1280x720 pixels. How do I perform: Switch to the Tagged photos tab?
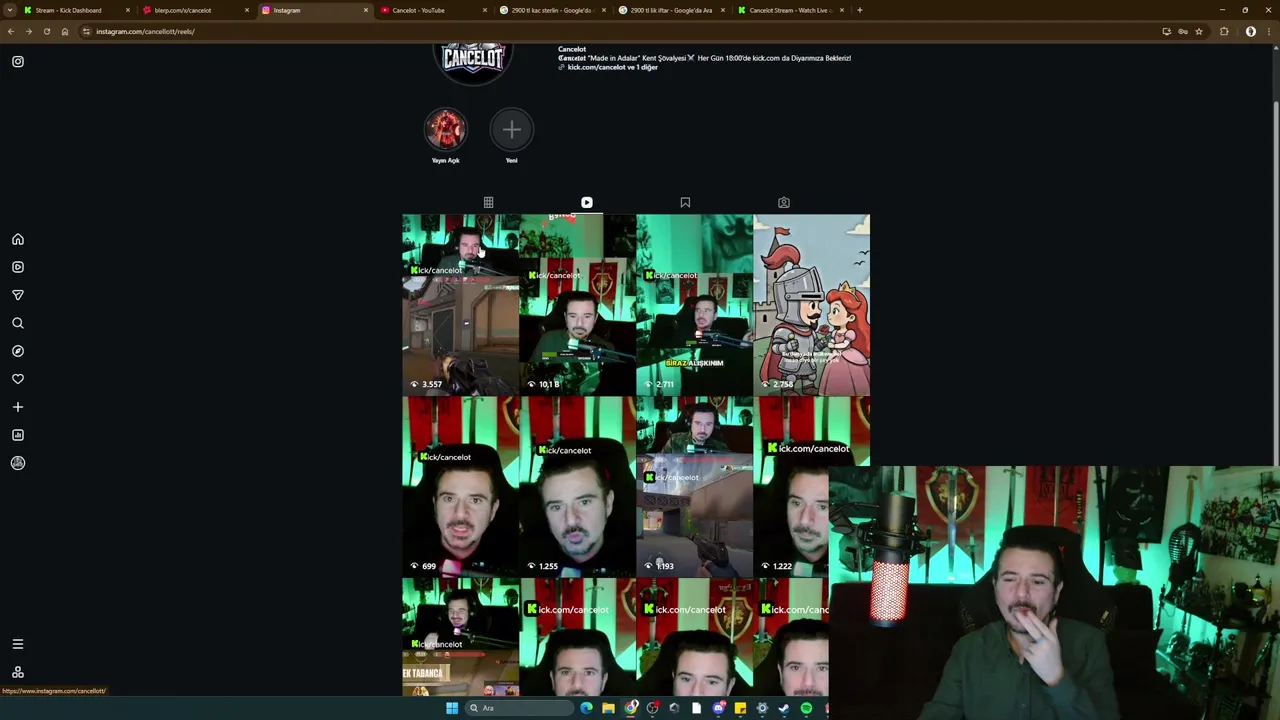784,202
